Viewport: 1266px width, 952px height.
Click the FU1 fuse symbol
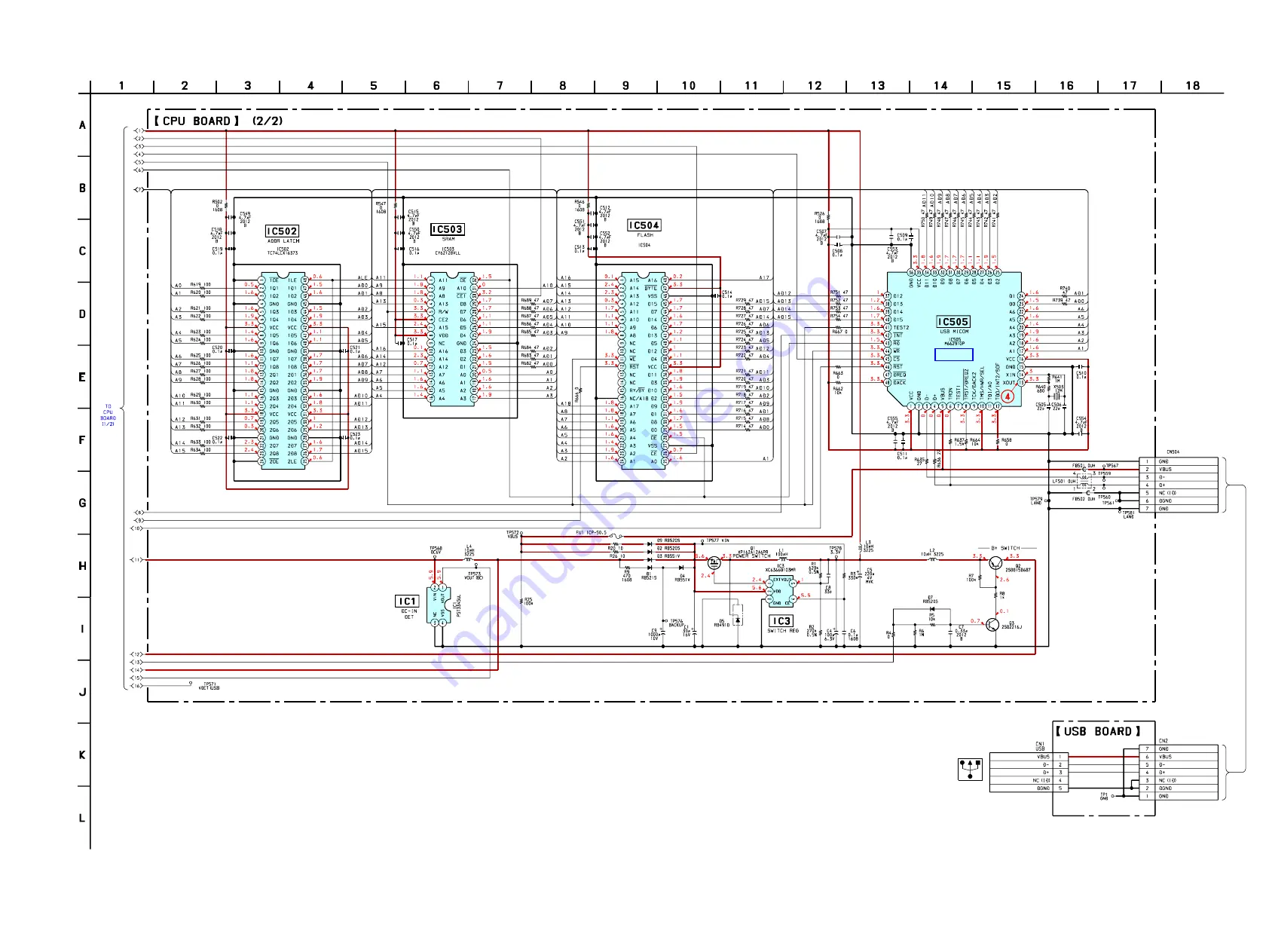616,537
